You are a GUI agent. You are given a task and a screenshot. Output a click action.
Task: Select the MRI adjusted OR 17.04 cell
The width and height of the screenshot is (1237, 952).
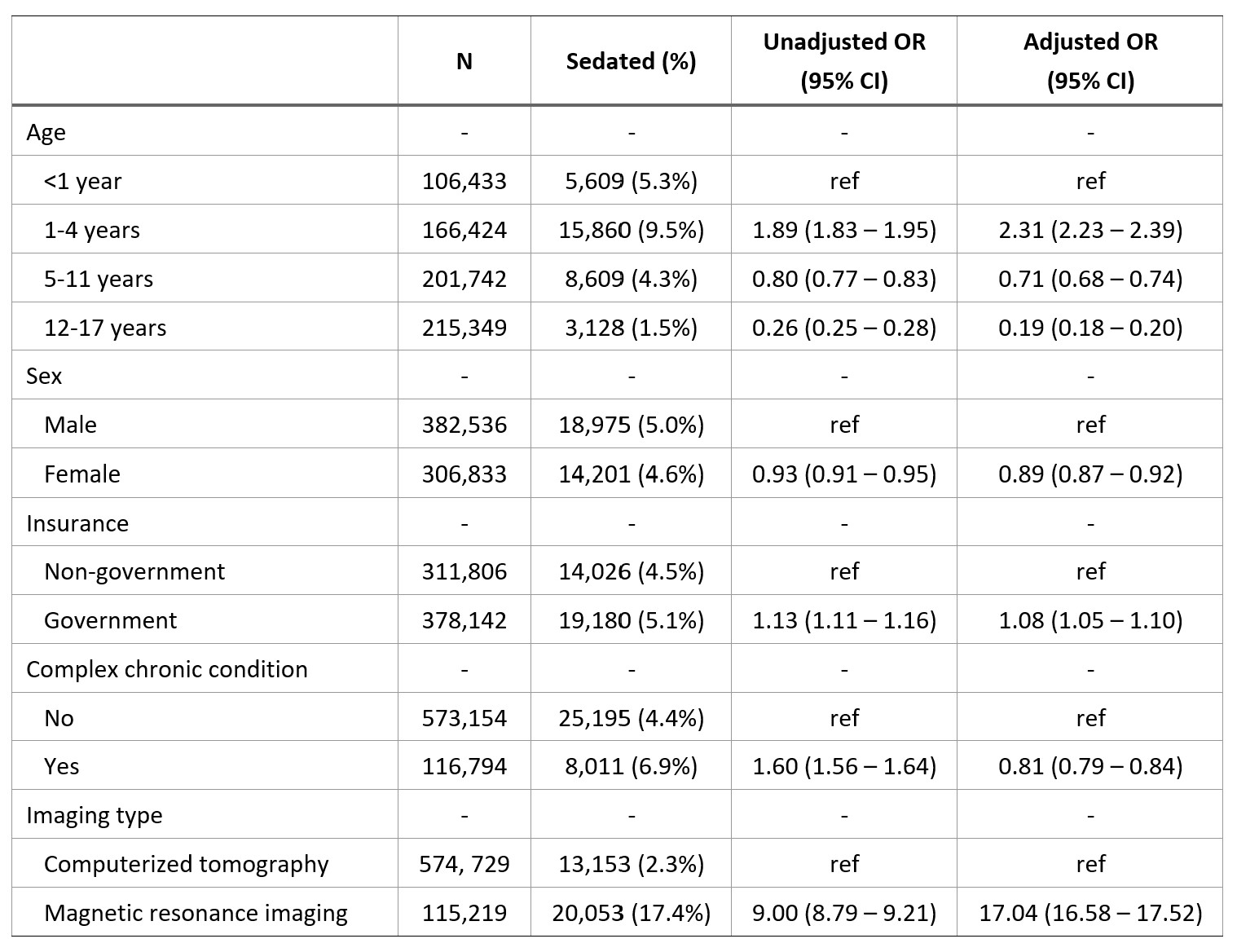pyautogui.click(x=1090, y=913)
